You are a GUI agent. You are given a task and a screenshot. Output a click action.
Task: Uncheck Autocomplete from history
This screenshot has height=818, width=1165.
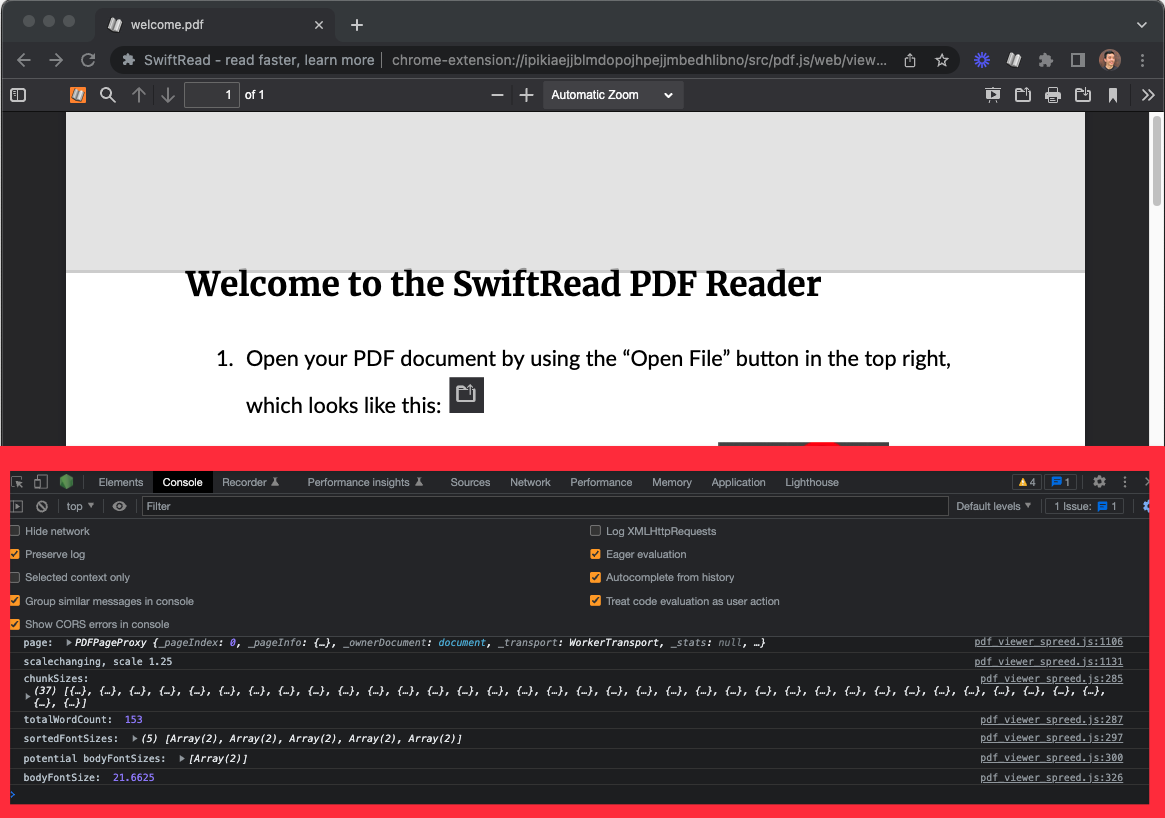coord(595,577)
